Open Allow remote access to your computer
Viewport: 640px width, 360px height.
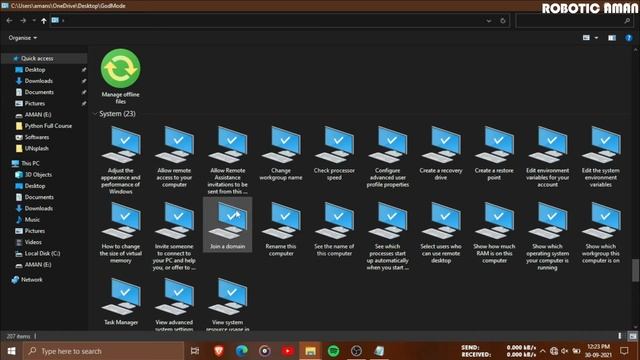(174, 157)
